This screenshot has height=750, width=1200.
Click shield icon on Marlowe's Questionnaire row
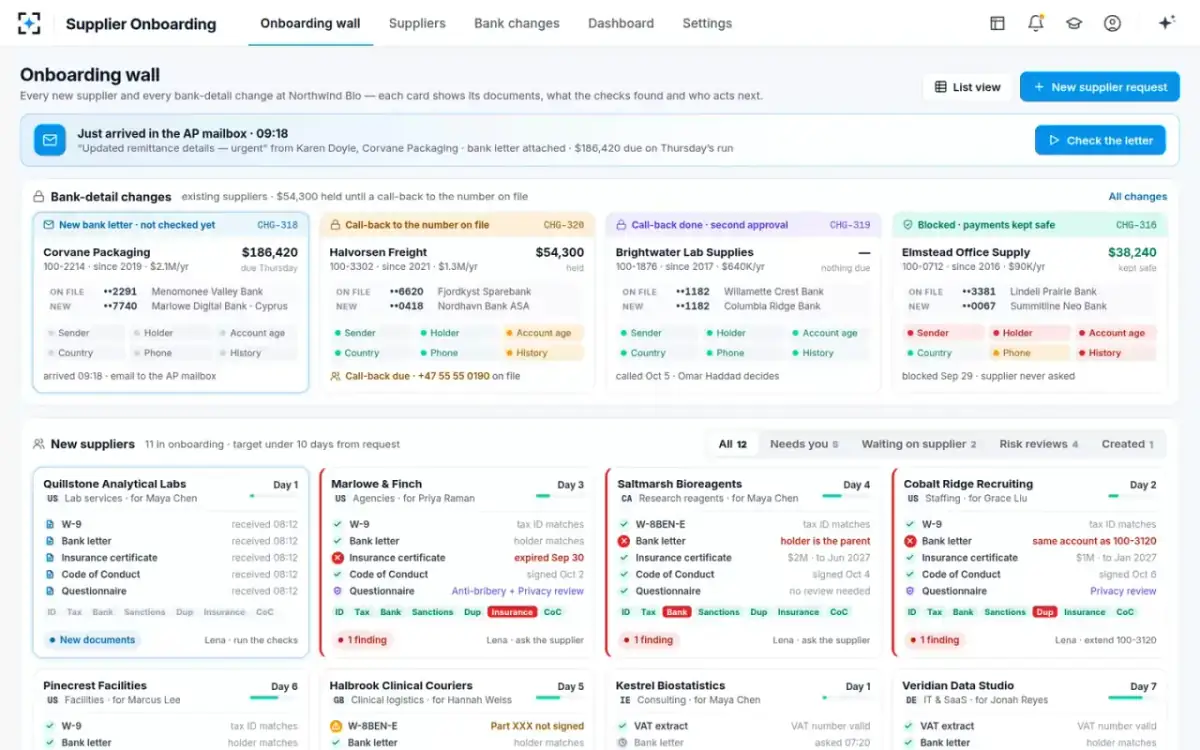click(x=337, y=591)
